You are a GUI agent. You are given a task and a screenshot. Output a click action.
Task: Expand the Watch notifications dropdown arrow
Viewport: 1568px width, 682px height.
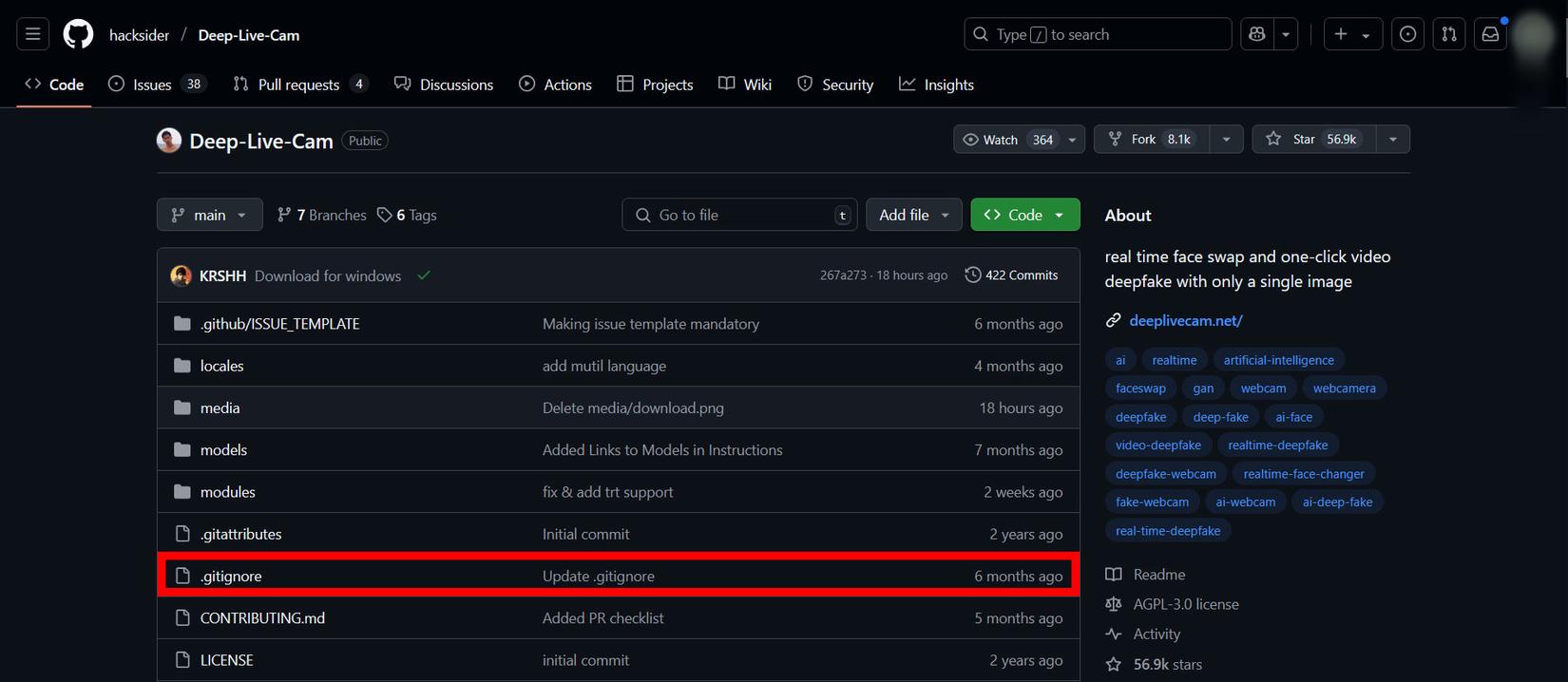pyautogui.click(x=1072, y=139)
